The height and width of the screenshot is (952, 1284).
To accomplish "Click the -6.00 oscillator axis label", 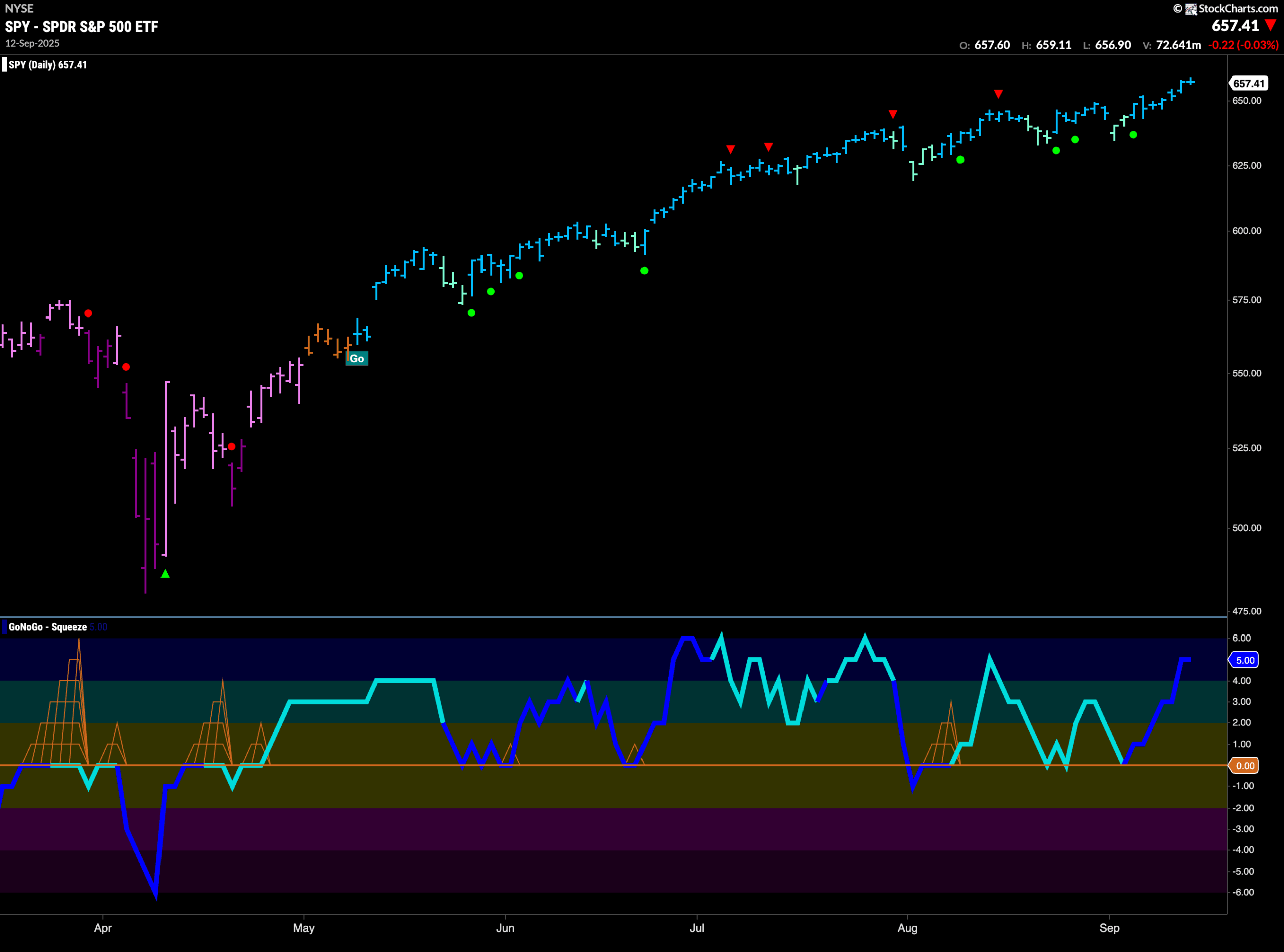I will [1242, 893].
